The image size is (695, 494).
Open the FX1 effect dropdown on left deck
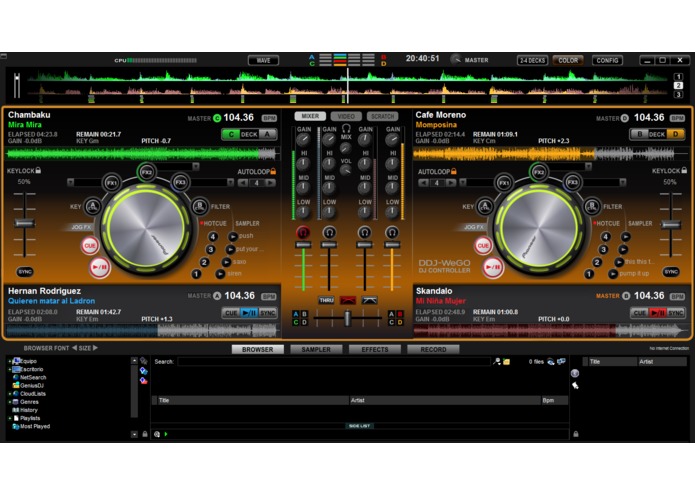(x=70, y=182)
